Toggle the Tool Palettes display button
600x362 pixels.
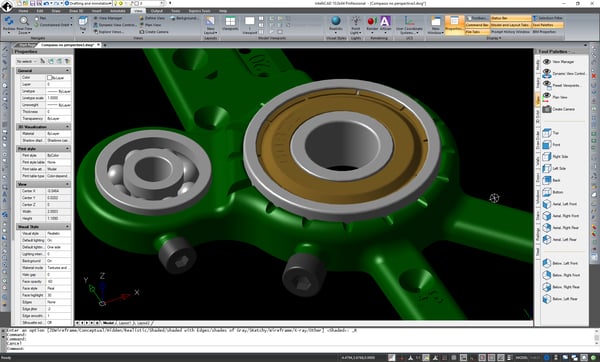548,25
